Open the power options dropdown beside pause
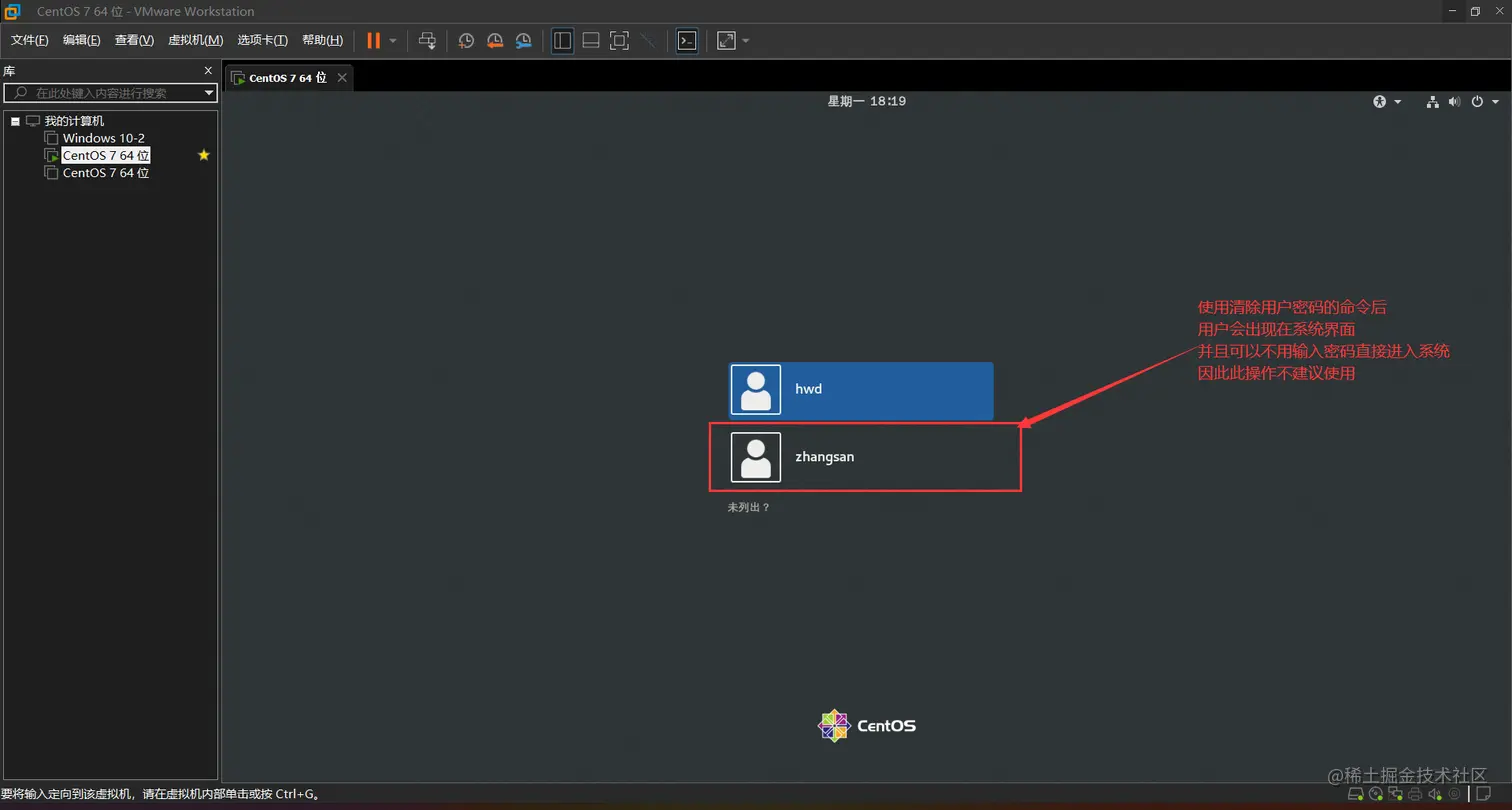The width and height of the screenshot is (1512, 810). (x=393, y=41)
